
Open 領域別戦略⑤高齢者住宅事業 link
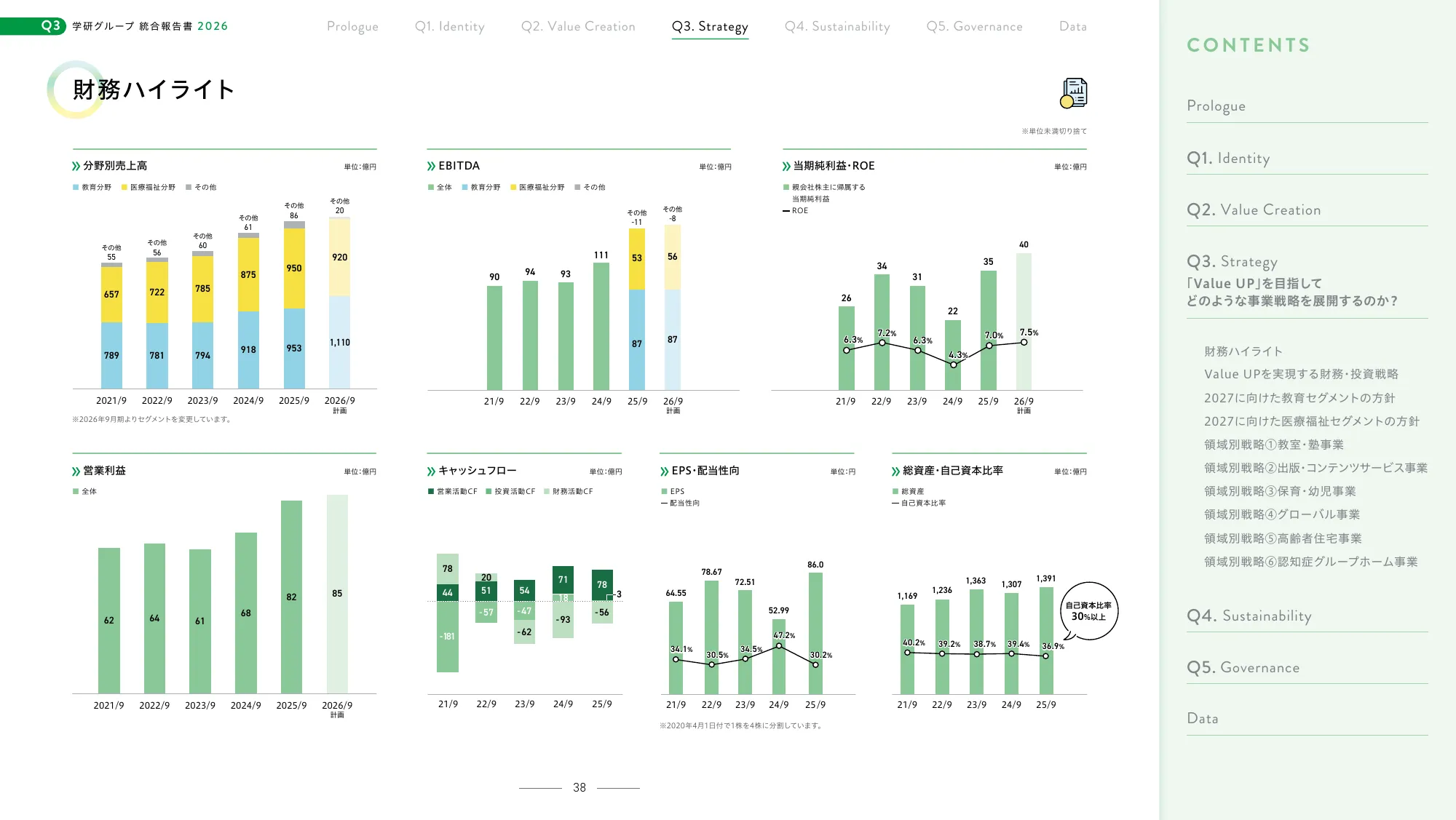pyautogui.click(x=1283, y=538)
